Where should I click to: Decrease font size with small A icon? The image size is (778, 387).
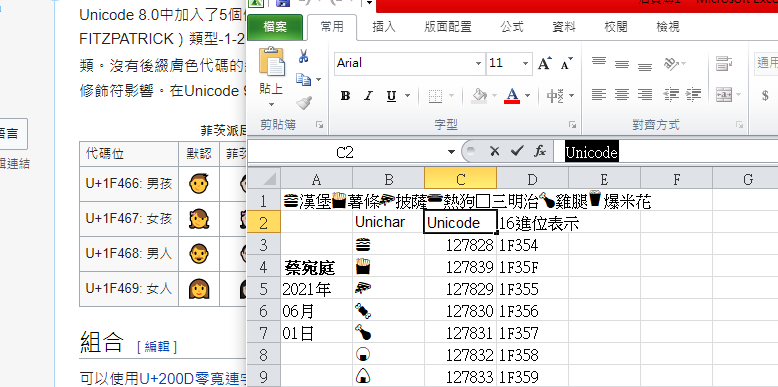pos(566,64)
